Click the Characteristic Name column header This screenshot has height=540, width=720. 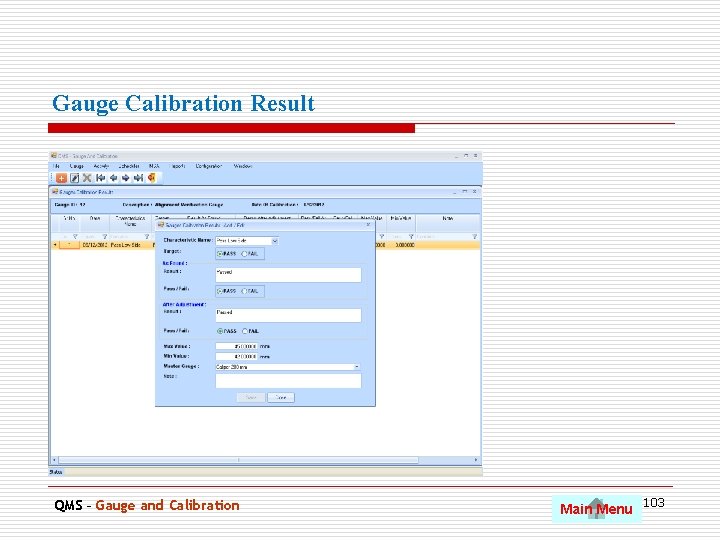pyautogui.click(x=130, y=223)
